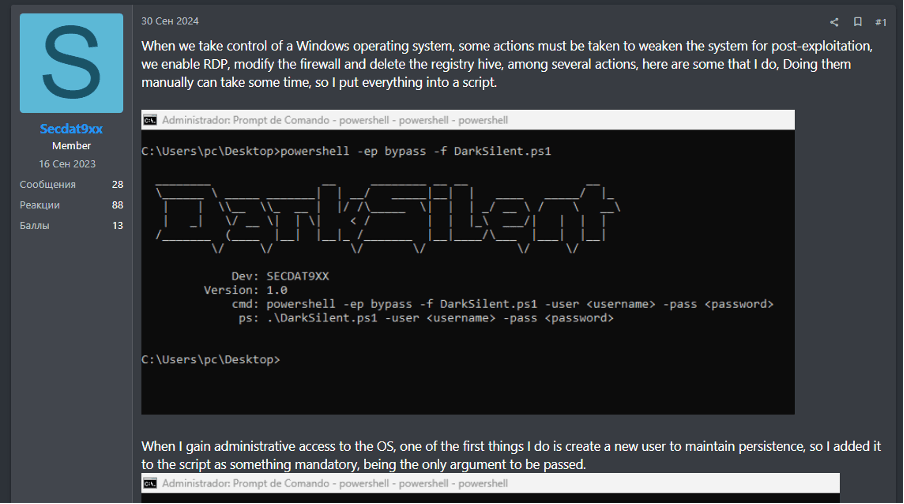The image size is (904, 504).
Task: Click the cmd icon in first screenshot title bar
Action: pyautogui.click(x=150, y=120)
